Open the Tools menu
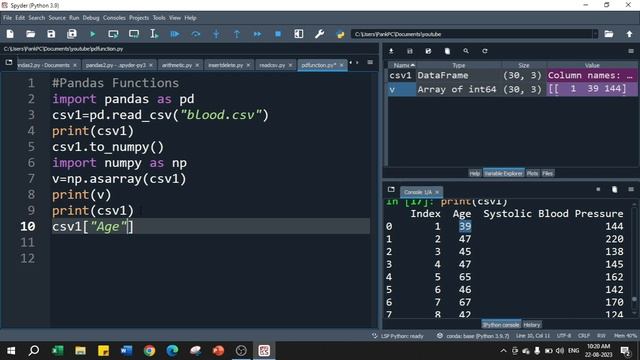The width and height of the screenshot is (640, 360). click(159, 18)
